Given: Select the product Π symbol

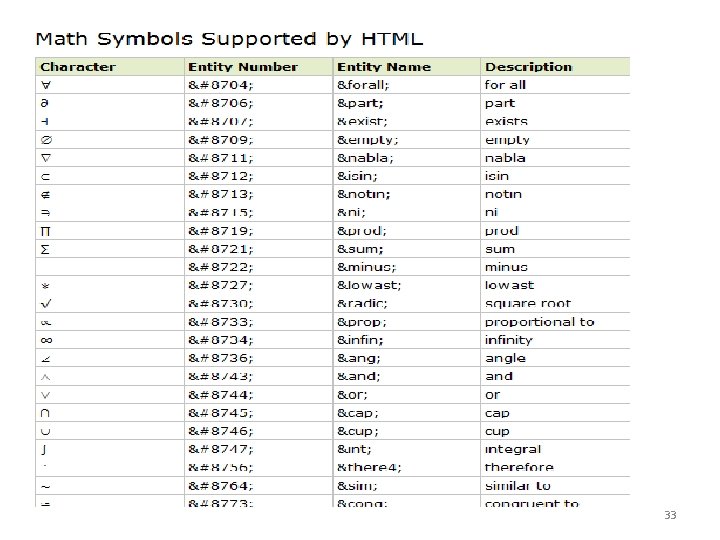Looking at the screenshot, I should pyautogui.click(x=45, y=231).
